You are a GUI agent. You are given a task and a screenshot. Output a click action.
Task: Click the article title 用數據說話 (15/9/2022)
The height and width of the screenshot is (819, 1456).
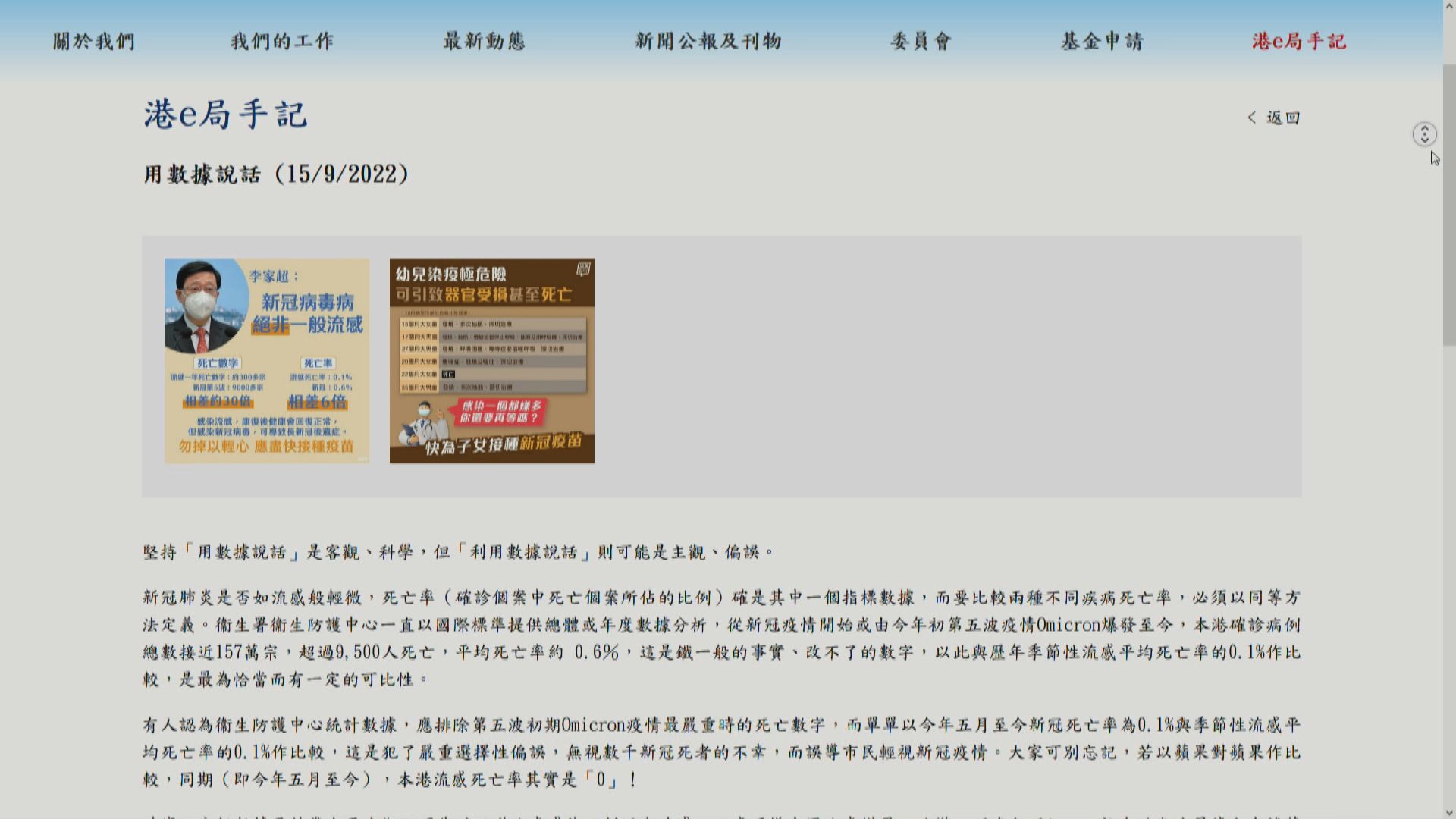point(277,174)
